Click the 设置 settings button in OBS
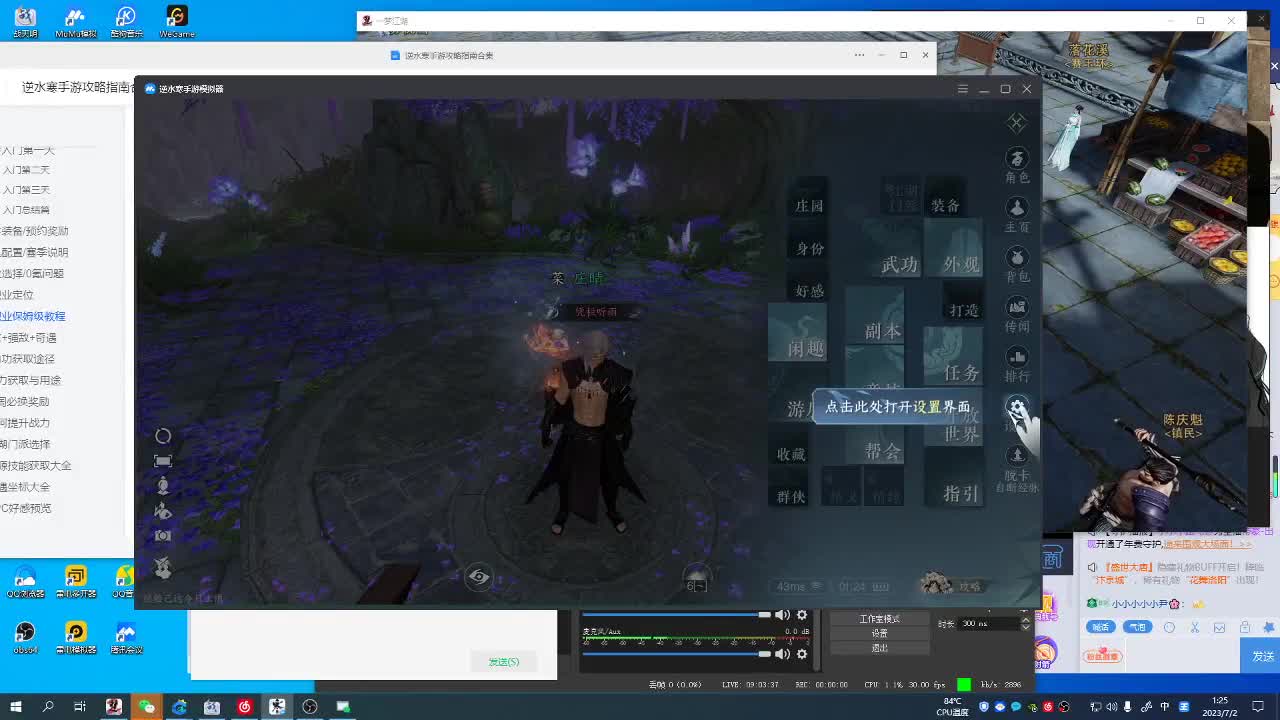Image resolution: width=1280 pixels, height=720 pixels. pos(879,633)
